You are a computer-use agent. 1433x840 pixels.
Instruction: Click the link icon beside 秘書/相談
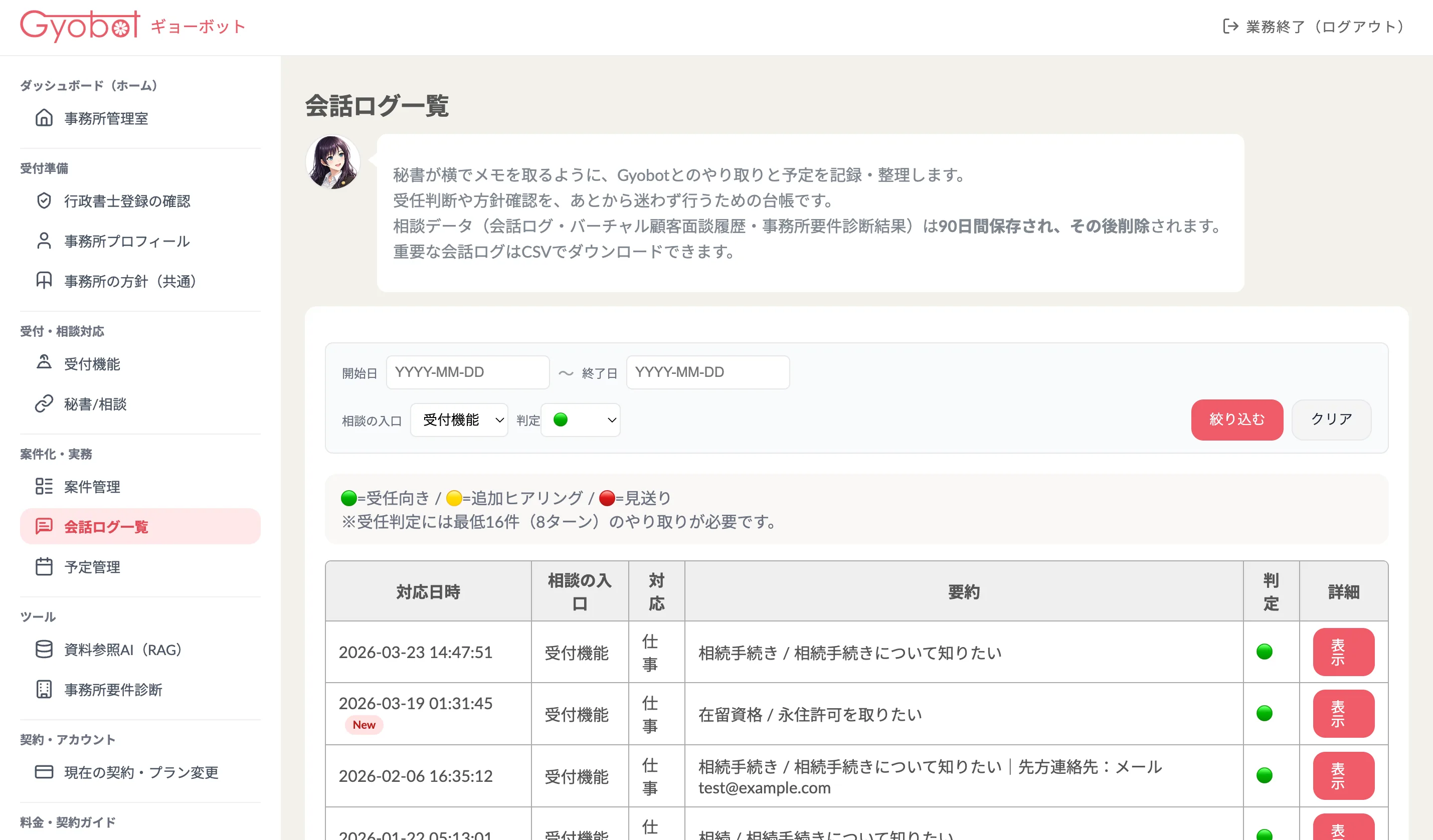[44, 404]
